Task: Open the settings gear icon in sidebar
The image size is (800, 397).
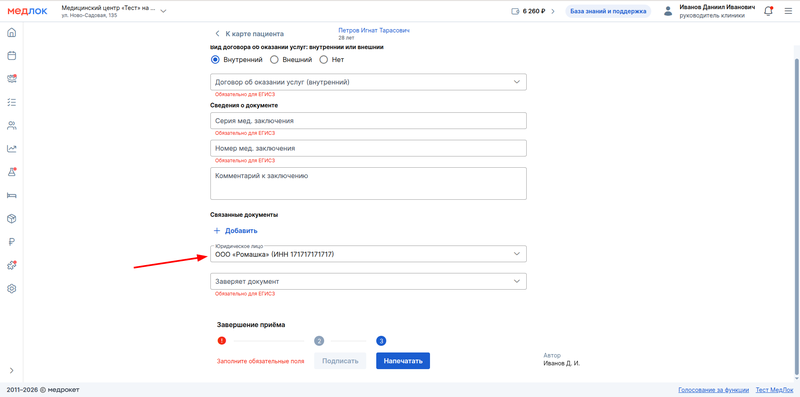Action: tap(12, 288)
